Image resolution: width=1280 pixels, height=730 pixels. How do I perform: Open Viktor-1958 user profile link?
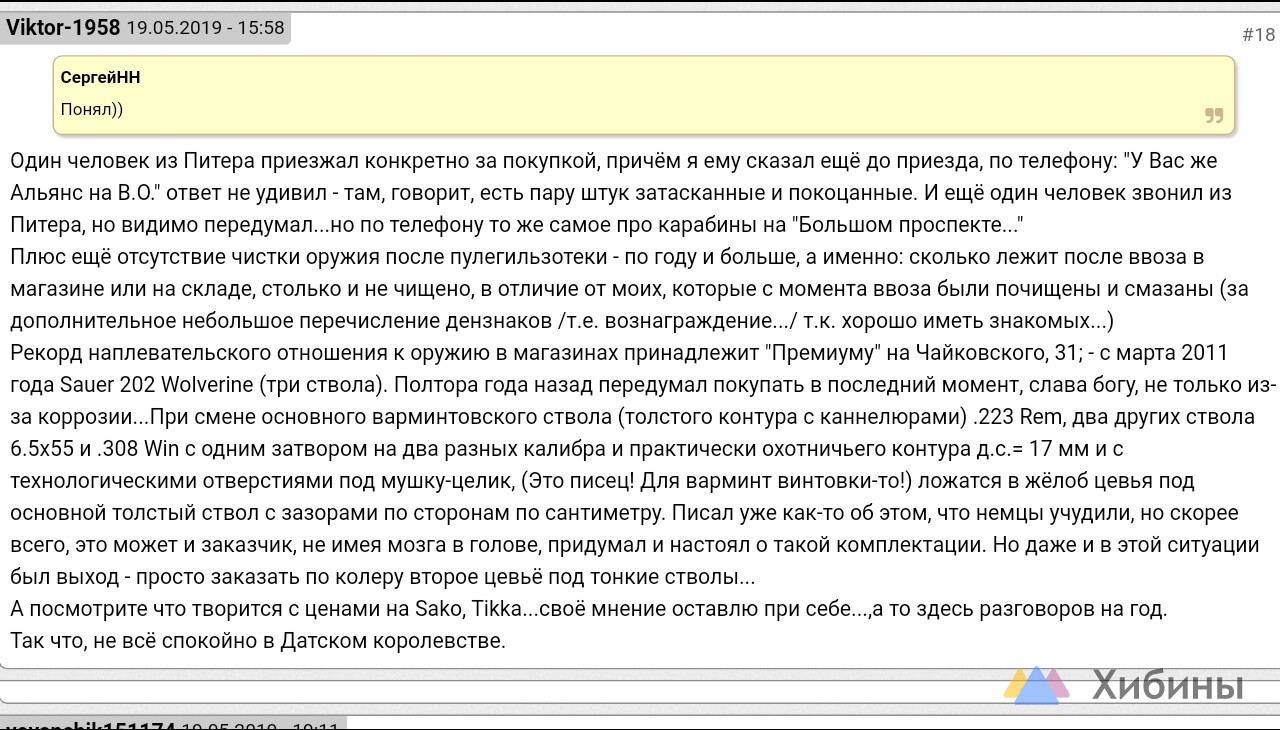click(63, 27)
